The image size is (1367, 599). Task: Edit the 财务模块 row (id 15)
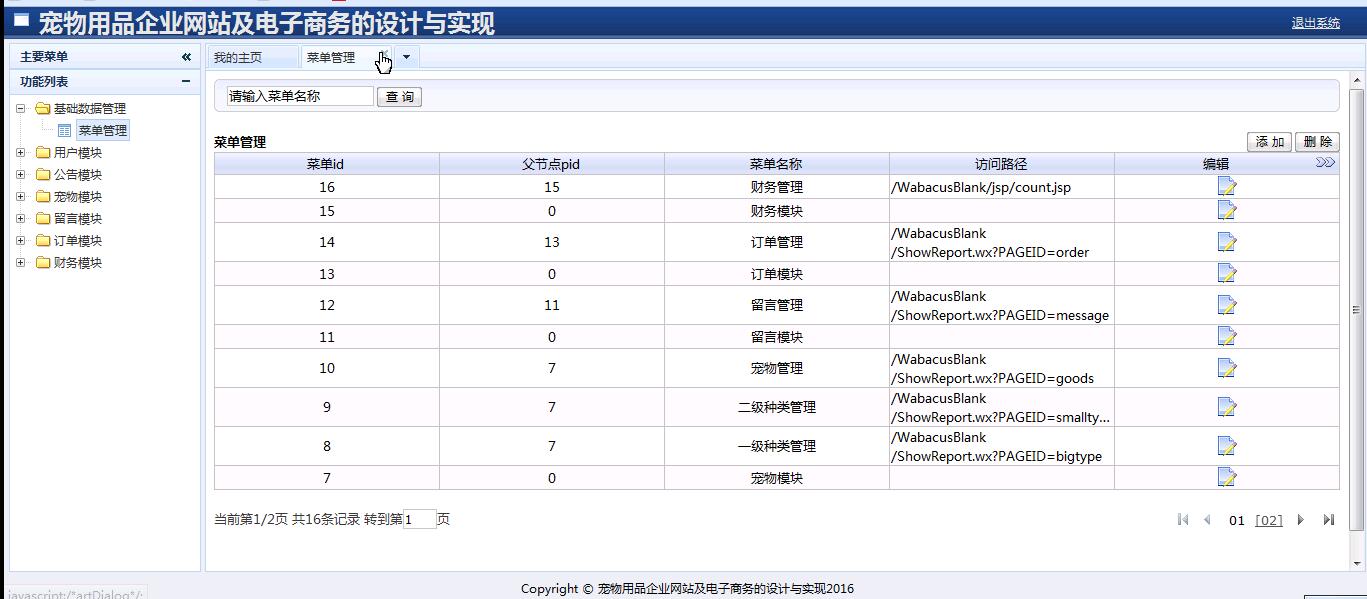(x=1227, y=210)
